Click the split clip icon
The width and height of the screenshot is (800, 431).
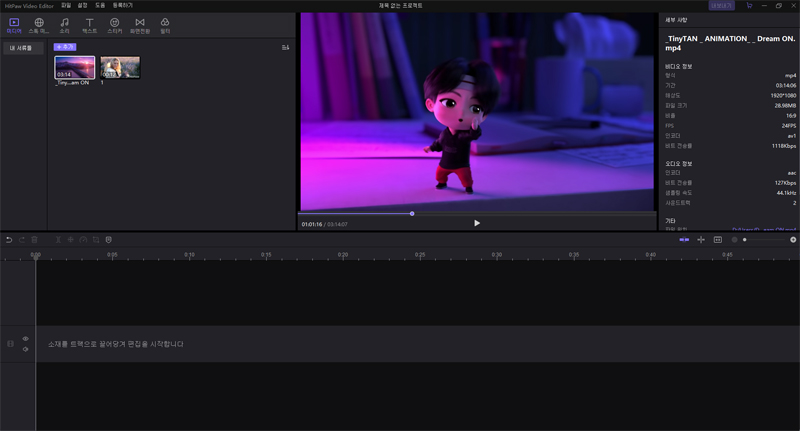click(x=58, y=240)
